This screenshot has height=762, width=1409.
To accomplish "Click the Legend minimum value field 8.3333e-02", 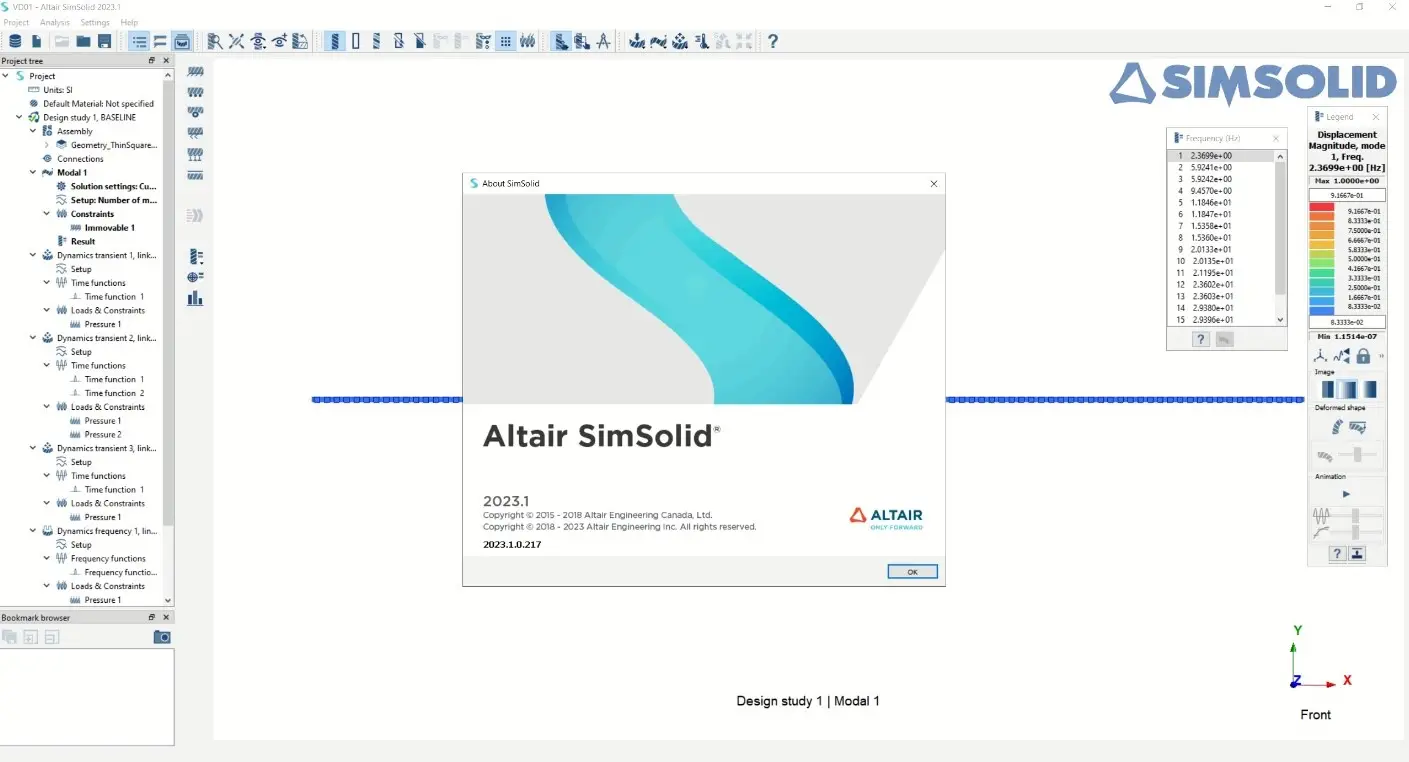I will tap(1346, 322).
